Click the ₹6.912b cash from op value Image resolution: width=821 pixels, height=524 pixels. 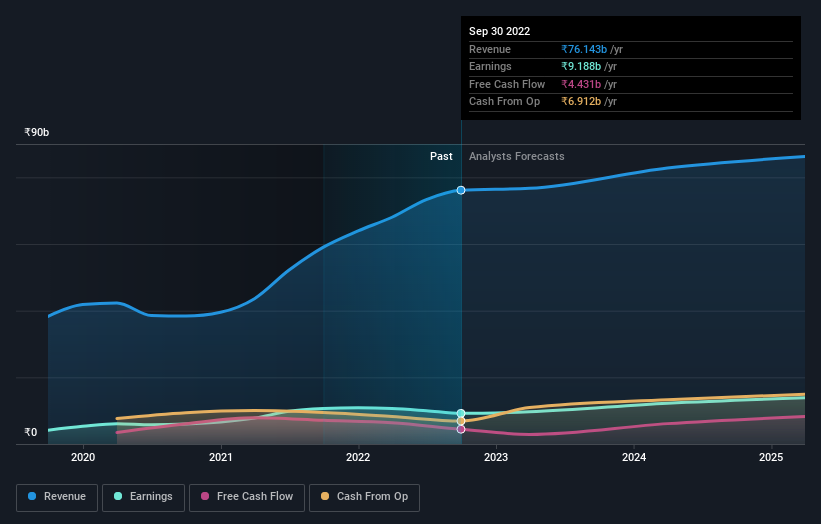[x=581, y=102]
